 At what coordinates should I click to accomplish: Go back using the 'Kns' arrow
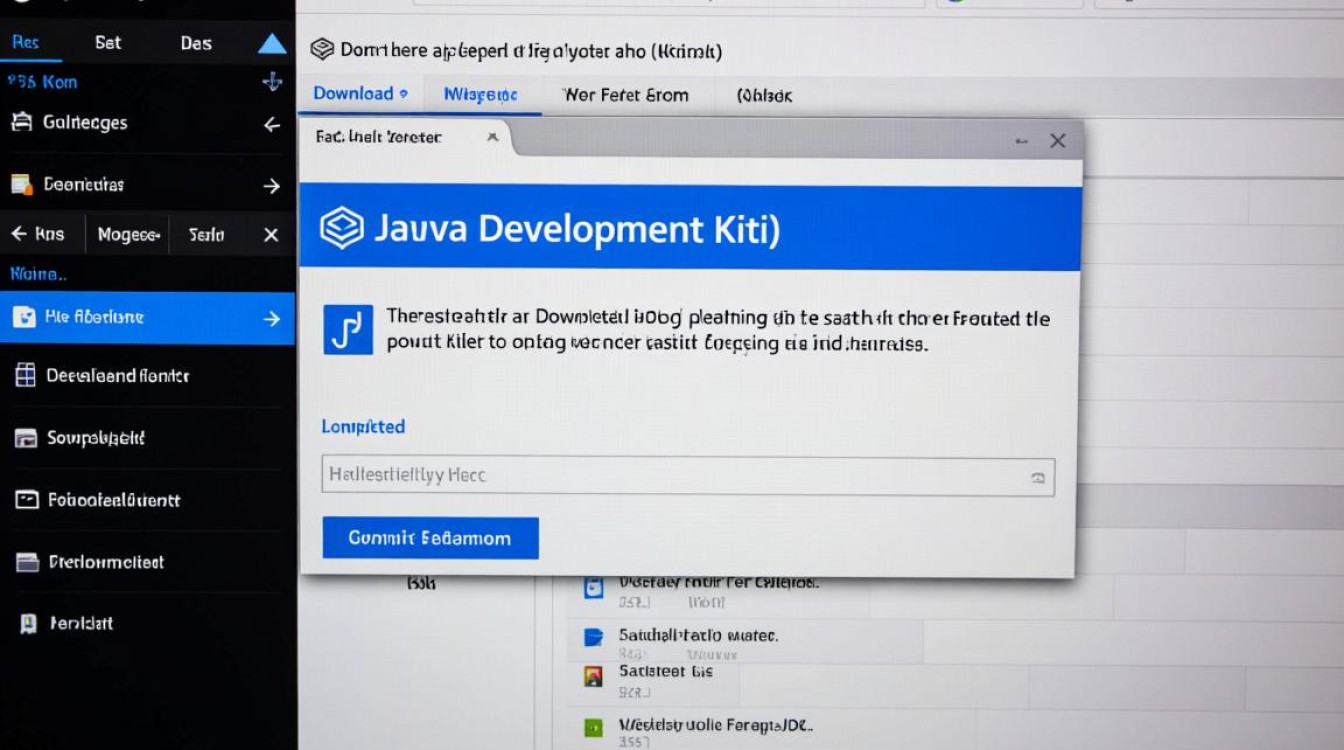coord(19,234)
